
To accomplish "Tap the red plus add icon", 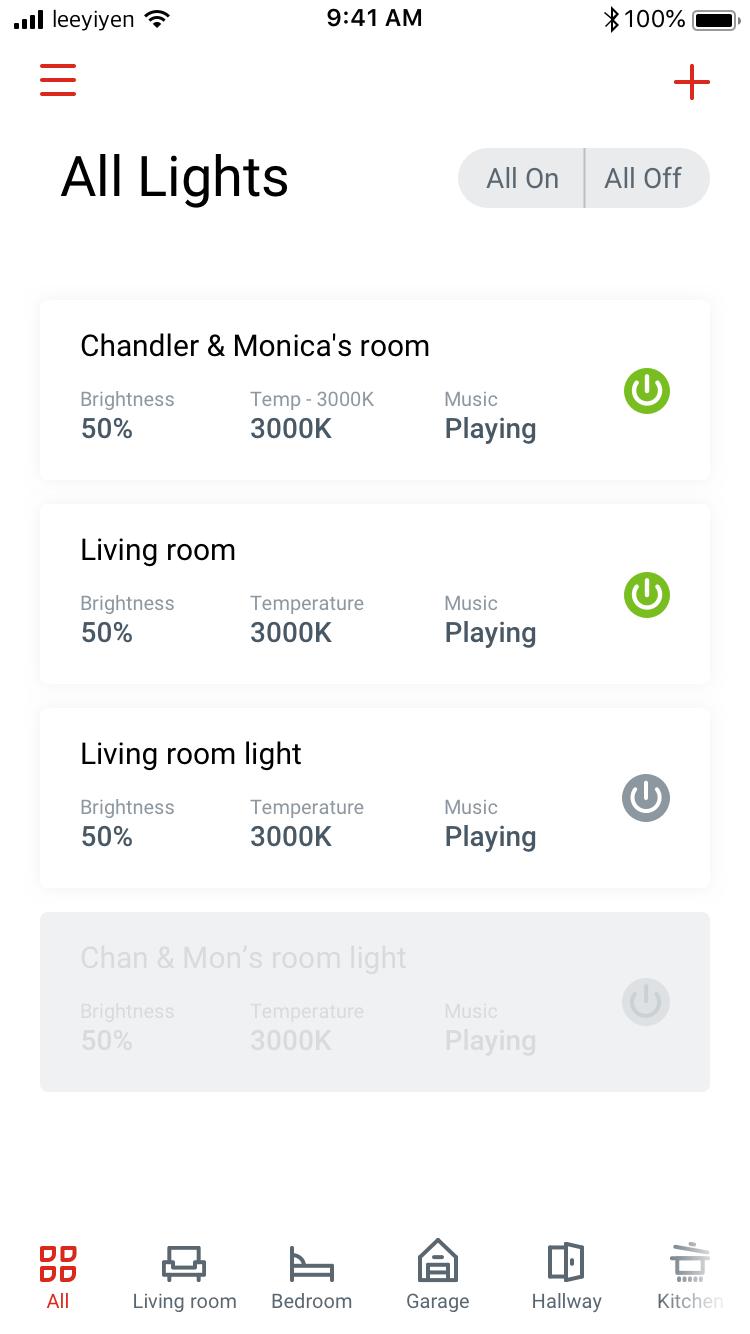I will (x=691, y=82).
